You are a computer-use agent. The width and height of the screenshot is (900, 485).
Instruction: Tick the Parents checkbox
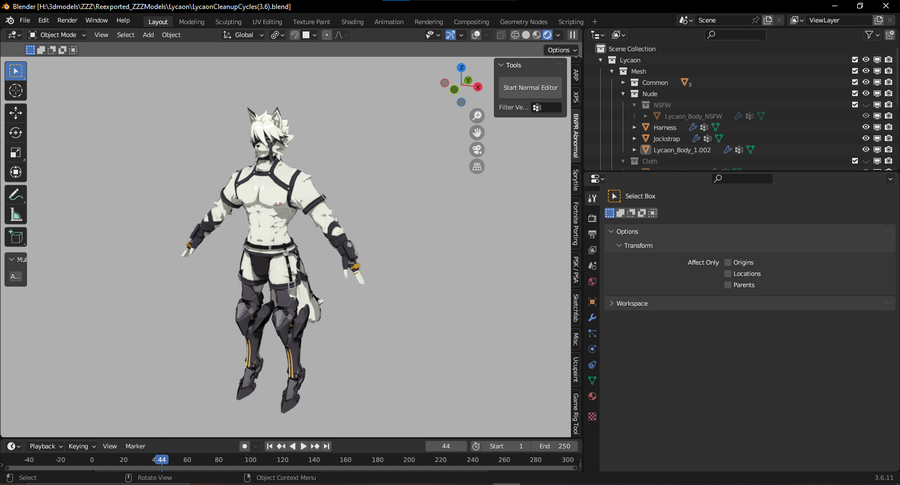728,285
